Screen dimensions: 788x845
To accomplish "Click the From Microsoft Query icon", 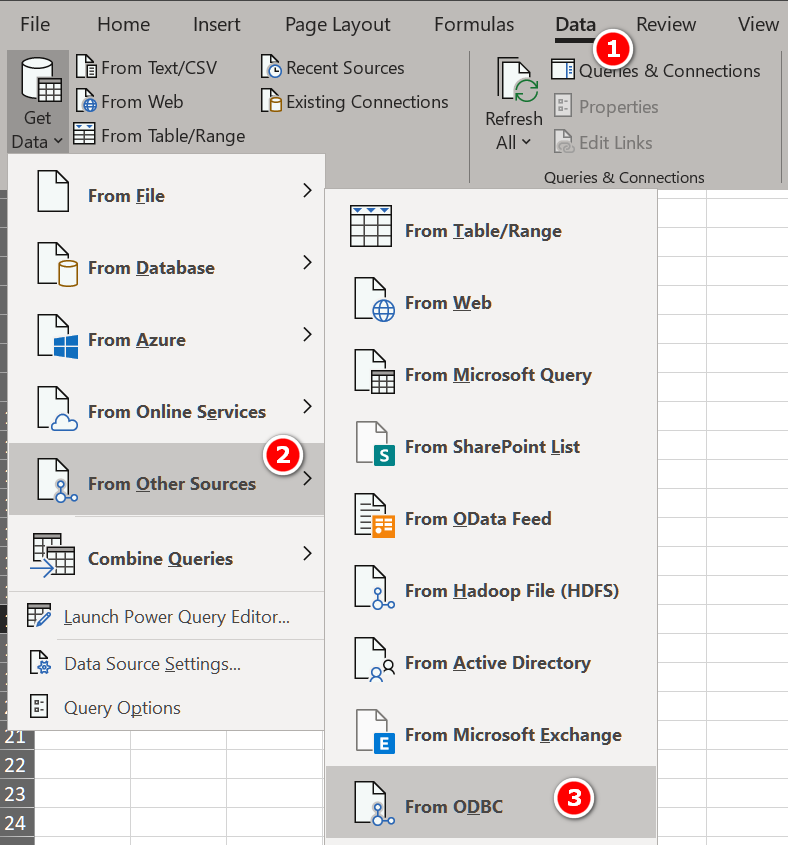I will (x=375, y=372).
